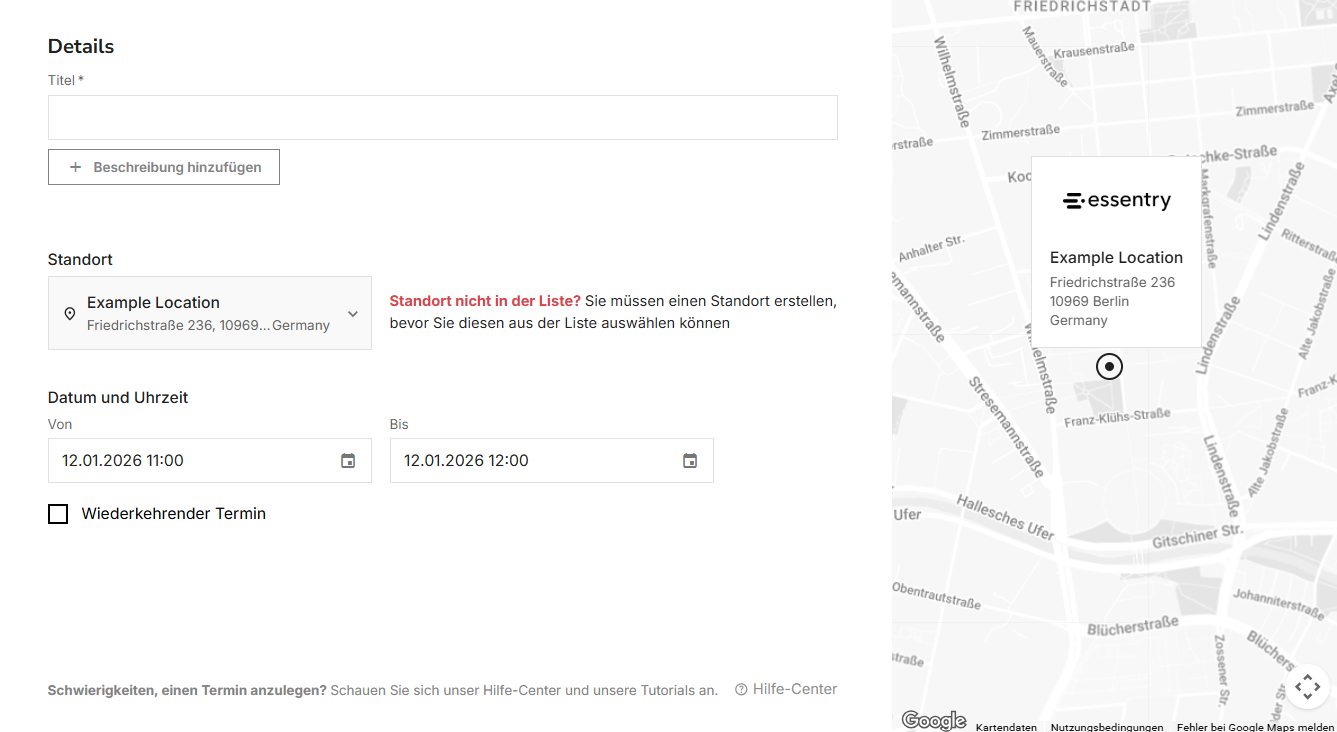Click the map location marker pin
The width and height of the screenshot is (1337, 732).
point(1109,366)
